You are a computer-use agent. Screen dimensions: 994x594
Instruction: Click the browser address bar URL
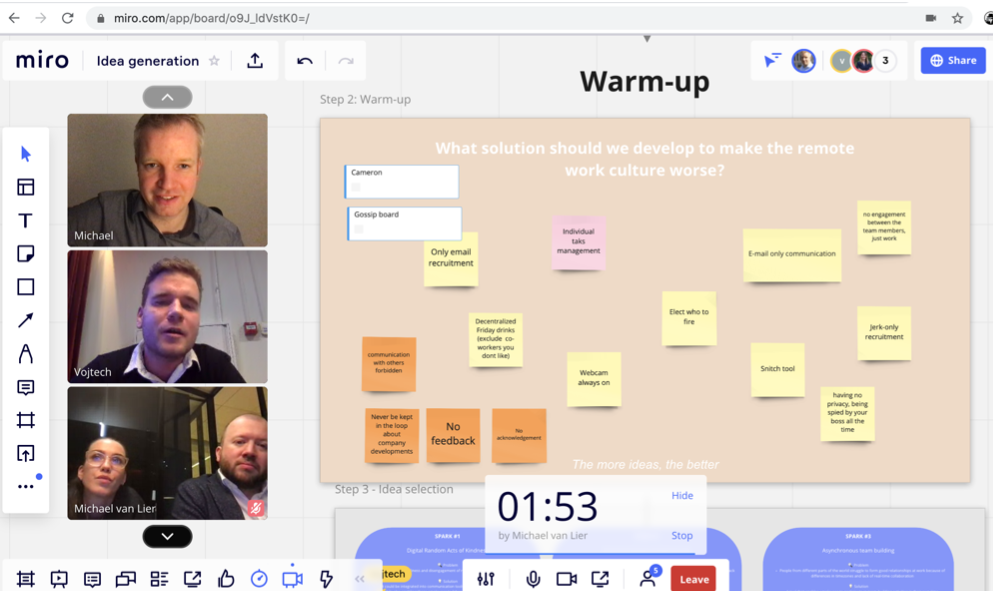(212, 18)
